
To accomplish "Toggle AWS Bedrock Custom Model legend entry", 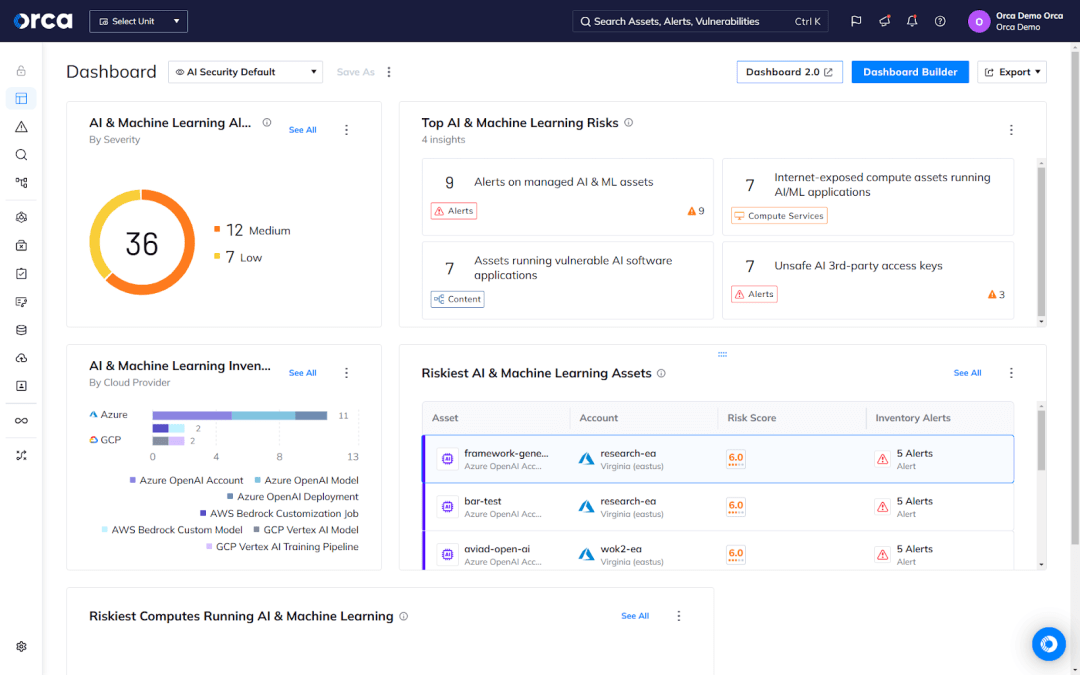I will 172,530.
